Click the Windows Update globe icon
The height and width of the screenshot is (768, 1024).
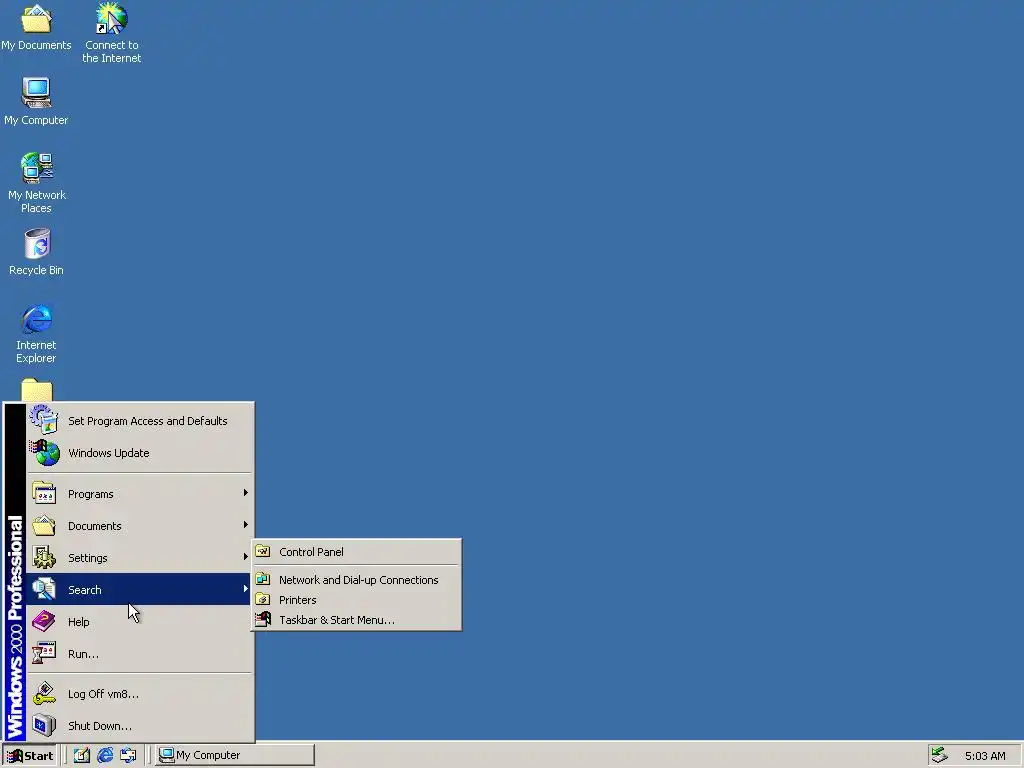coord(44,453)
